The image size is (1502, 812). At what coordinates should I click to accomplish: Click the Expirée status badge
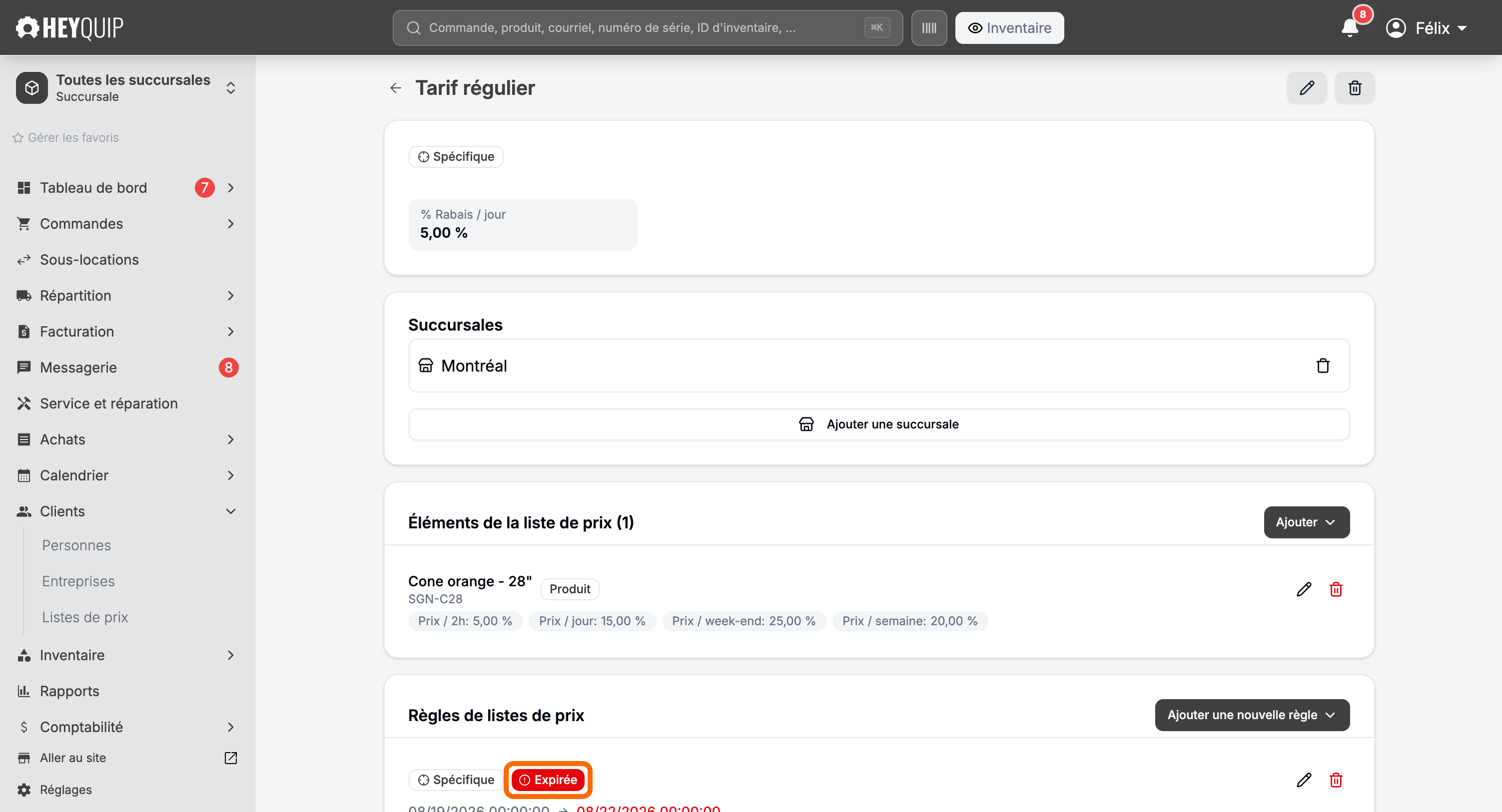(548, 780)
